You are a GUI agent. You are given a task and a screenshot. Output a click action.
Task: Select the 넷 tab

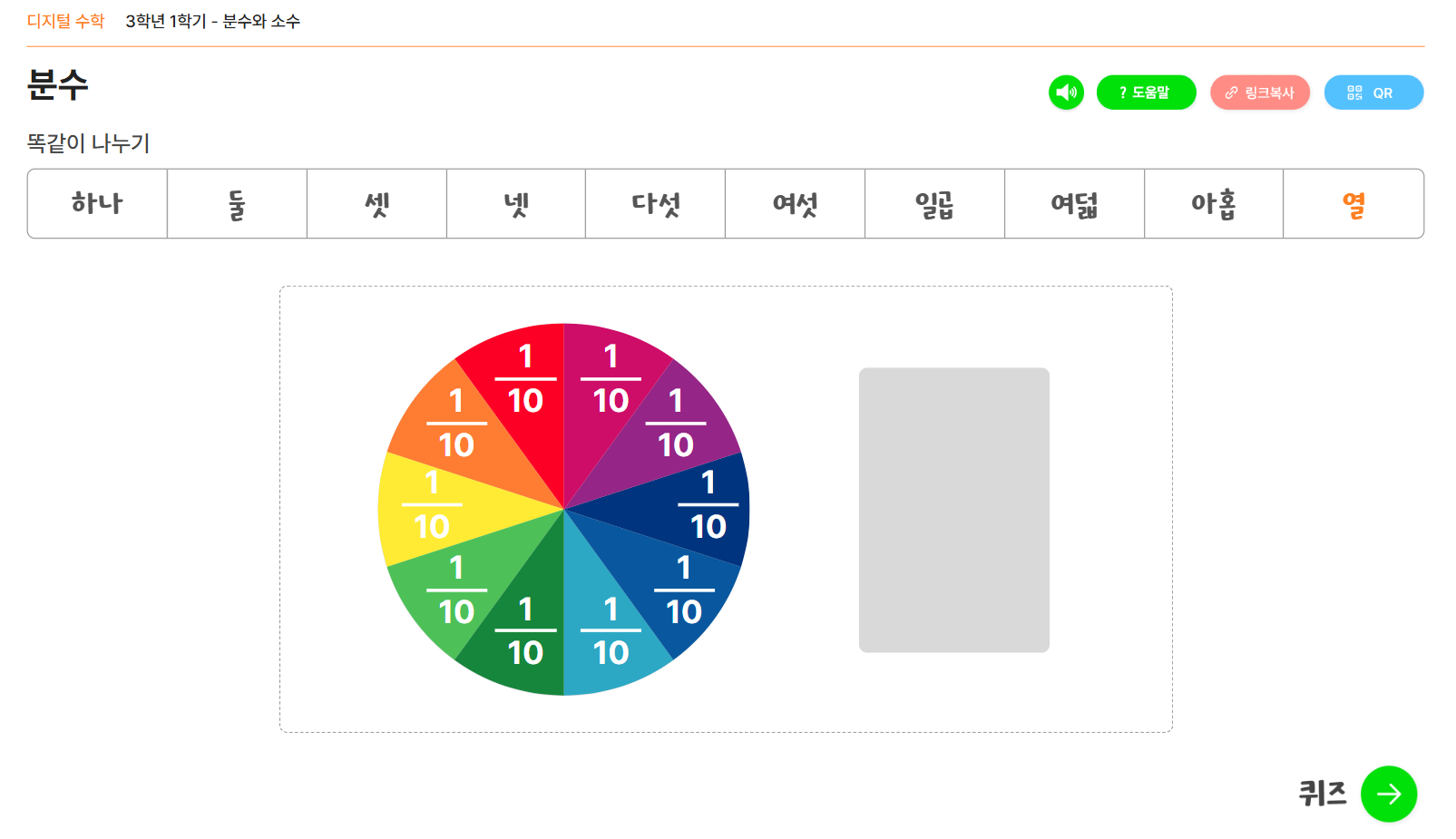[516, 204]
